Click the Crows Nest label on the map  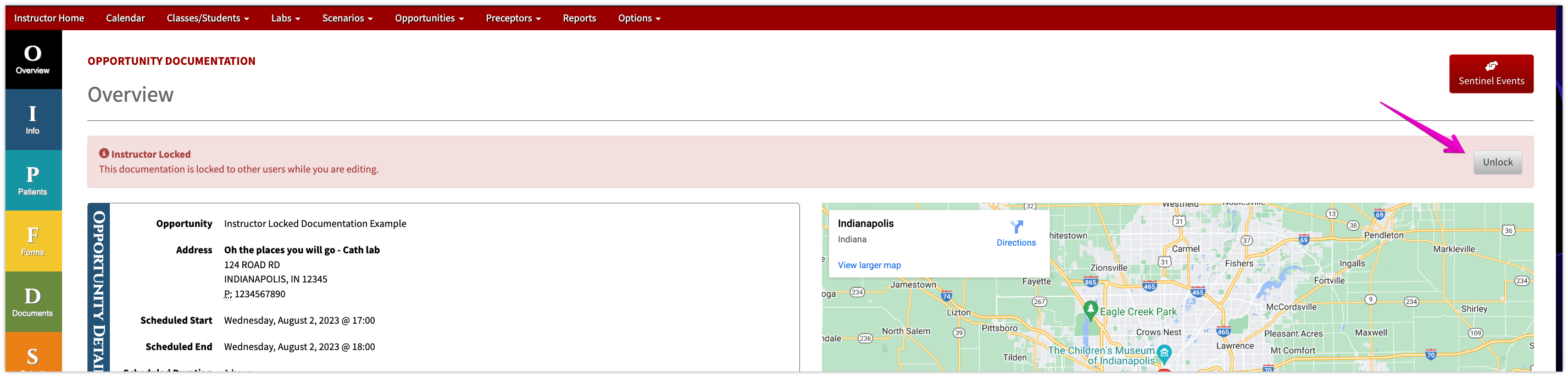point(1158,332)
